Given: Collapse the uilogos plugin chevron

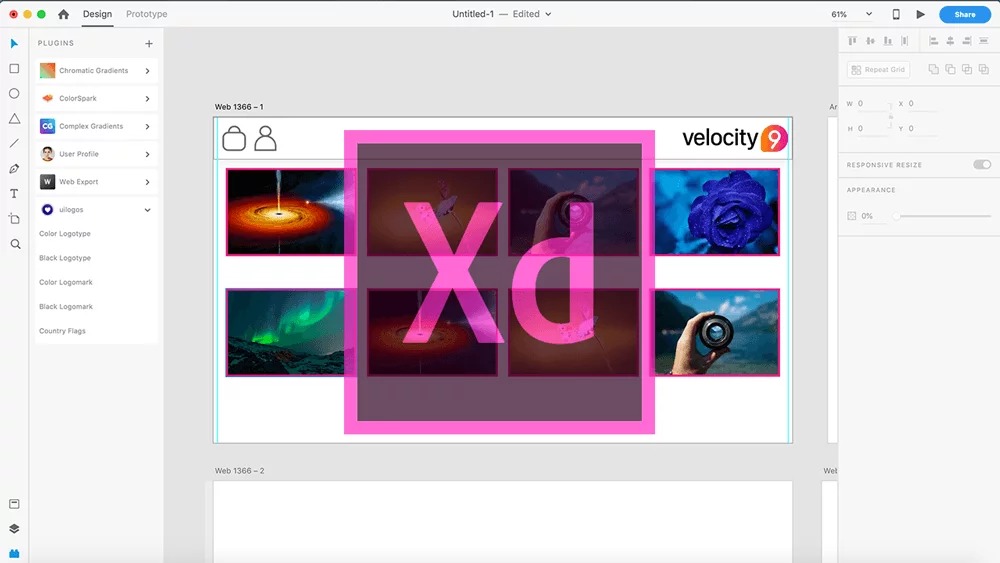Looking at the screenshot, I should (147, 210).
